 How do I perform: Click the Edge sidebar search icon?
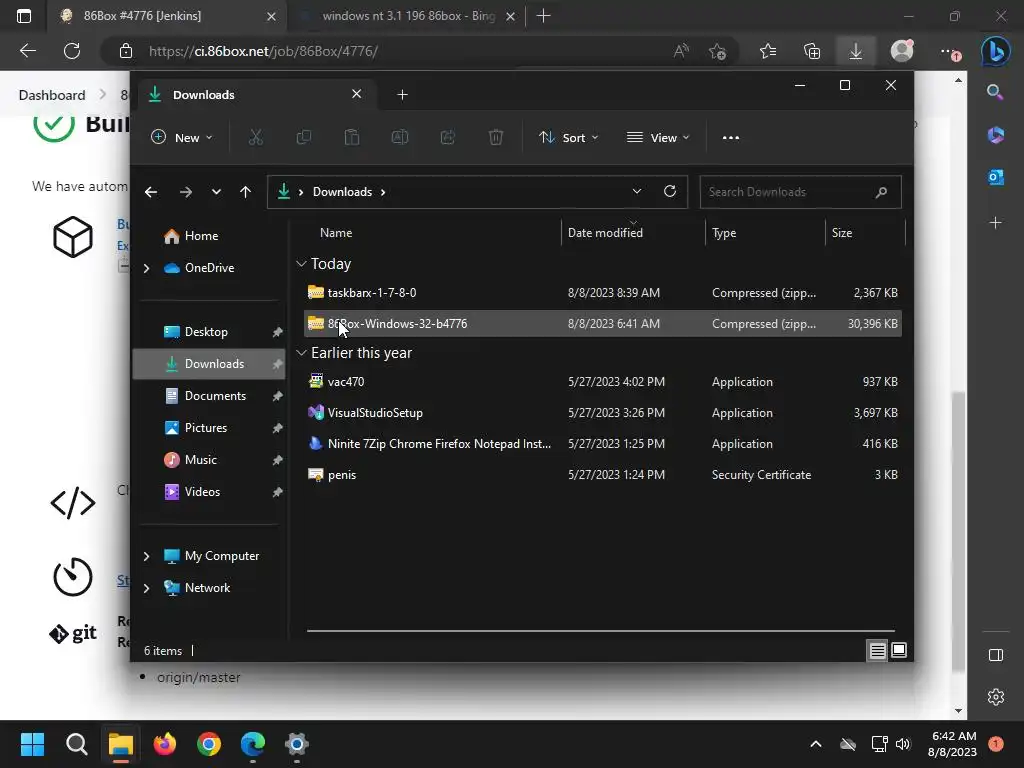point(995,92)
